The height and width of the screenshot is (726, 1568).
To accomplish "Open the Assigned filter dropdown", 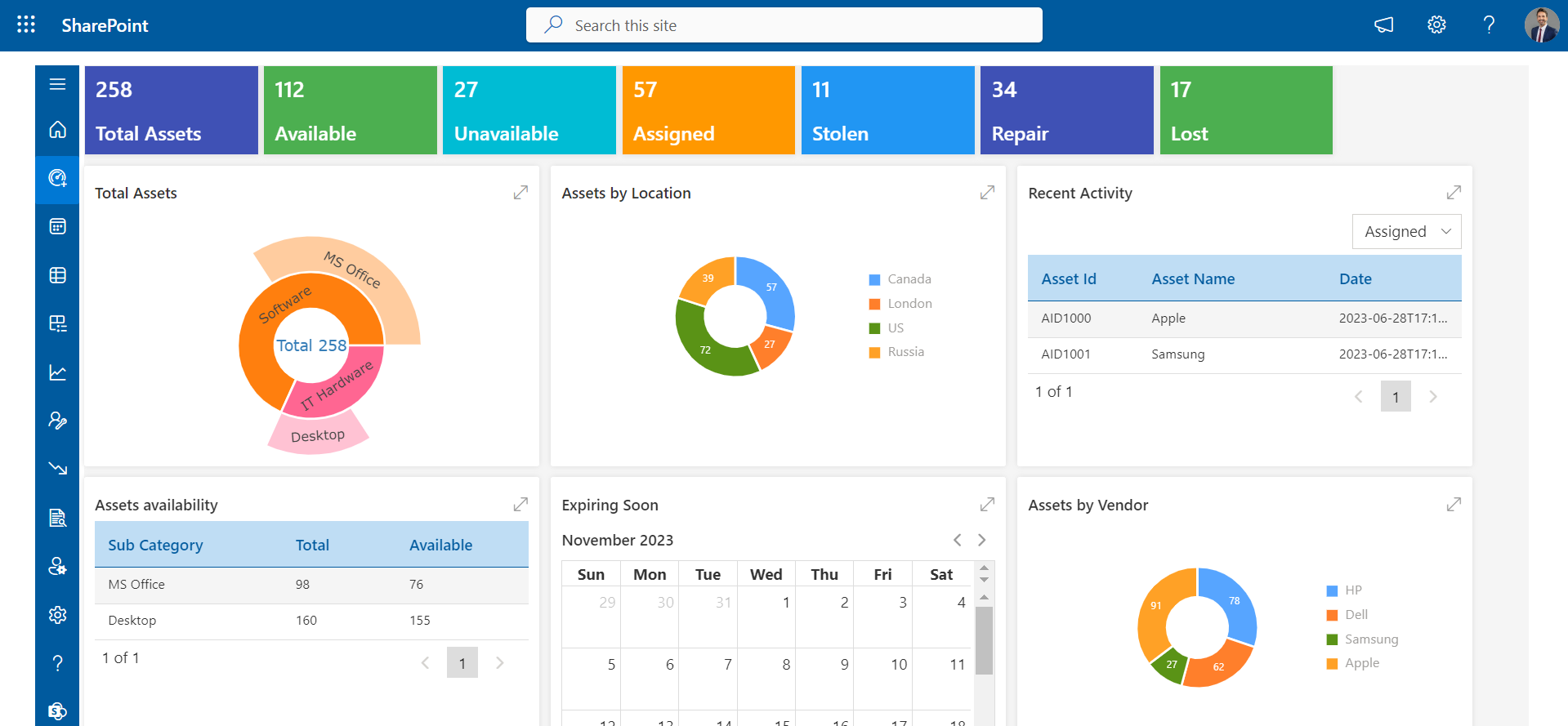I will tap(1407, 232).
